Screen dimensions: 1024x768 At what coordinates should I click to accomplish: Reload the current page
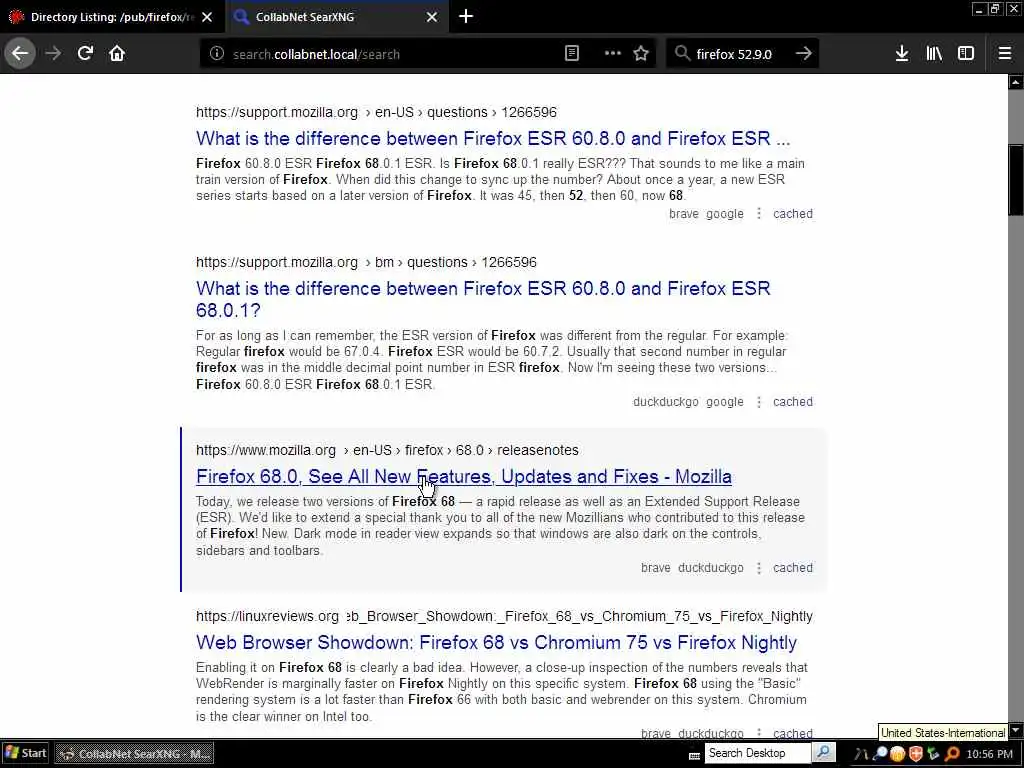(x=85, y=54)
